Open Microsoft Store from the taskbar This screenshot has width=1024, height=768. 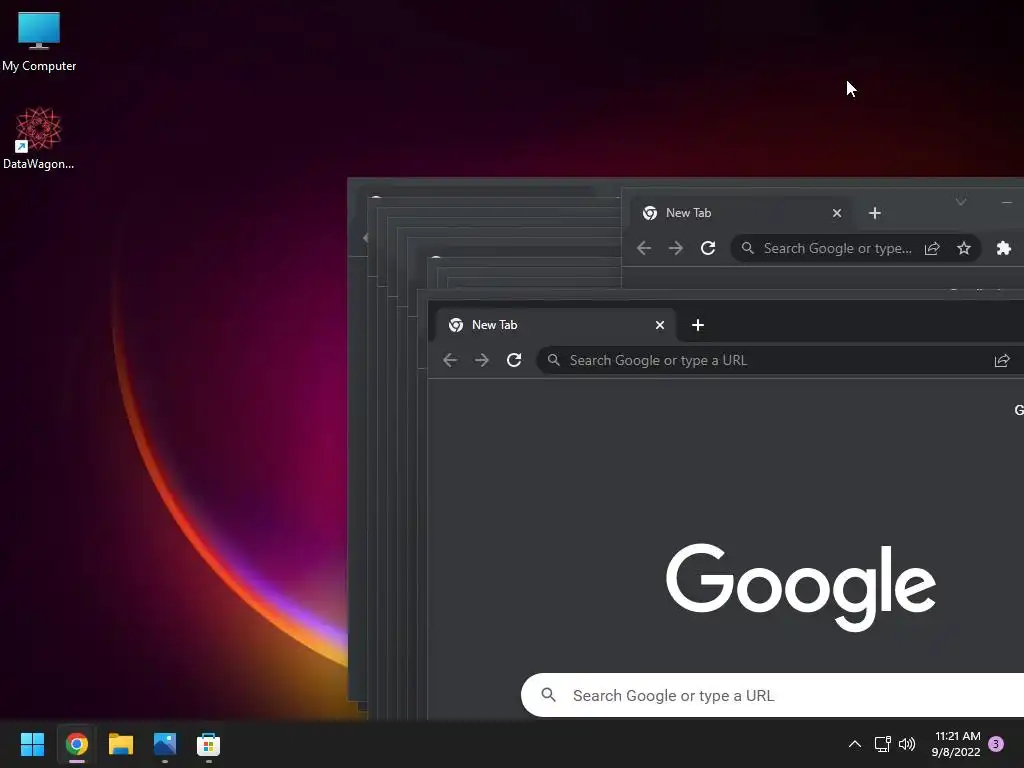coord(208,744)
